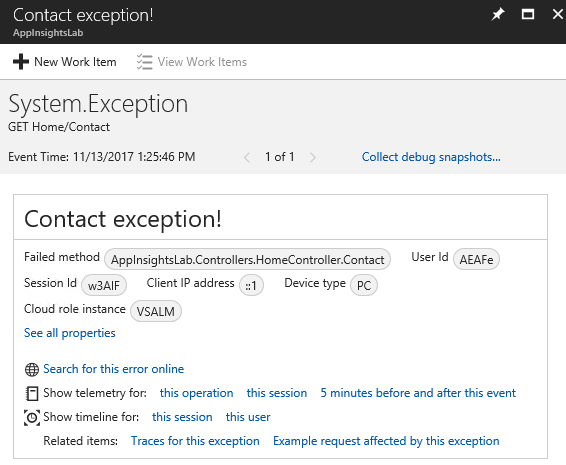Expand See all properties
Image resolution: width=566 pixels, height=465 pixels.
(70, 333)
